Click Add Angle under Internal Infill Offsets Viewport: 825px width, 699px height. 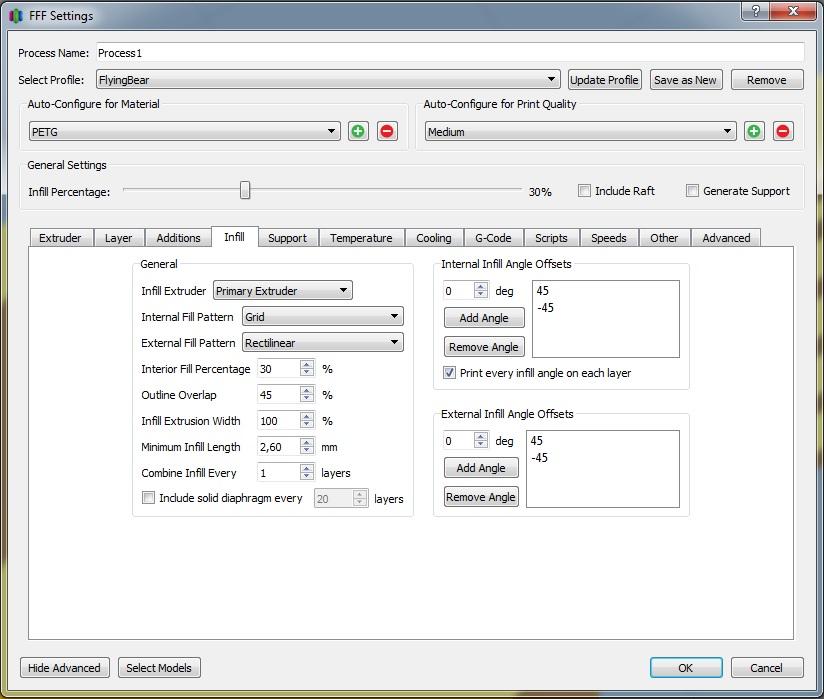pyautogui.click(x=484, y=318)
